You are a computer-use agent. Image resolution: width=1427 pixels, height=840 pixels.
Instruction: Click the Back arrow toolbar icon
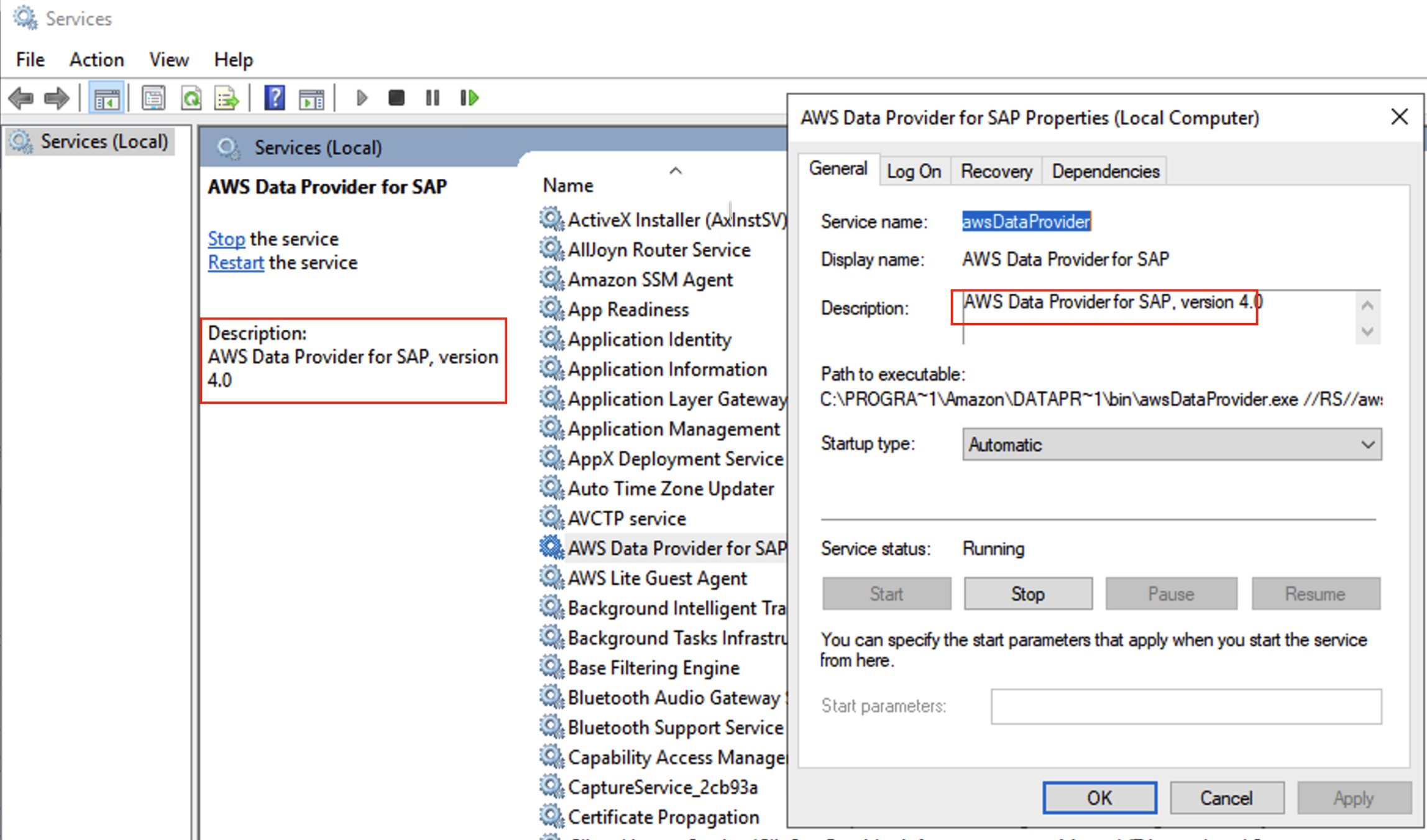pyautogui.click(x=21, y=98)
